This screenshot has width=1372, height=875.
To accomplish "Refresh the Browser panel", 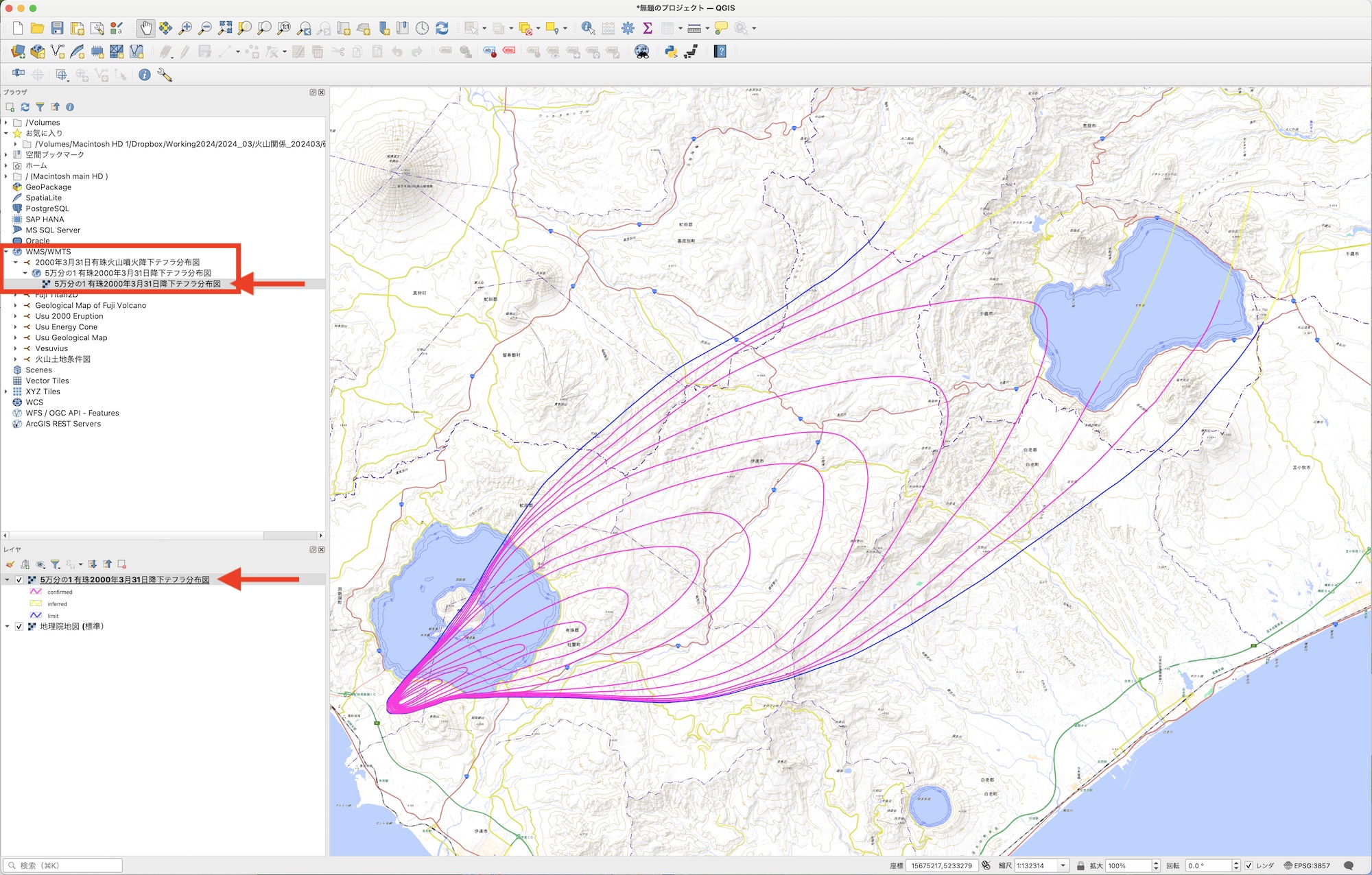I will click(x=25, y=107).
